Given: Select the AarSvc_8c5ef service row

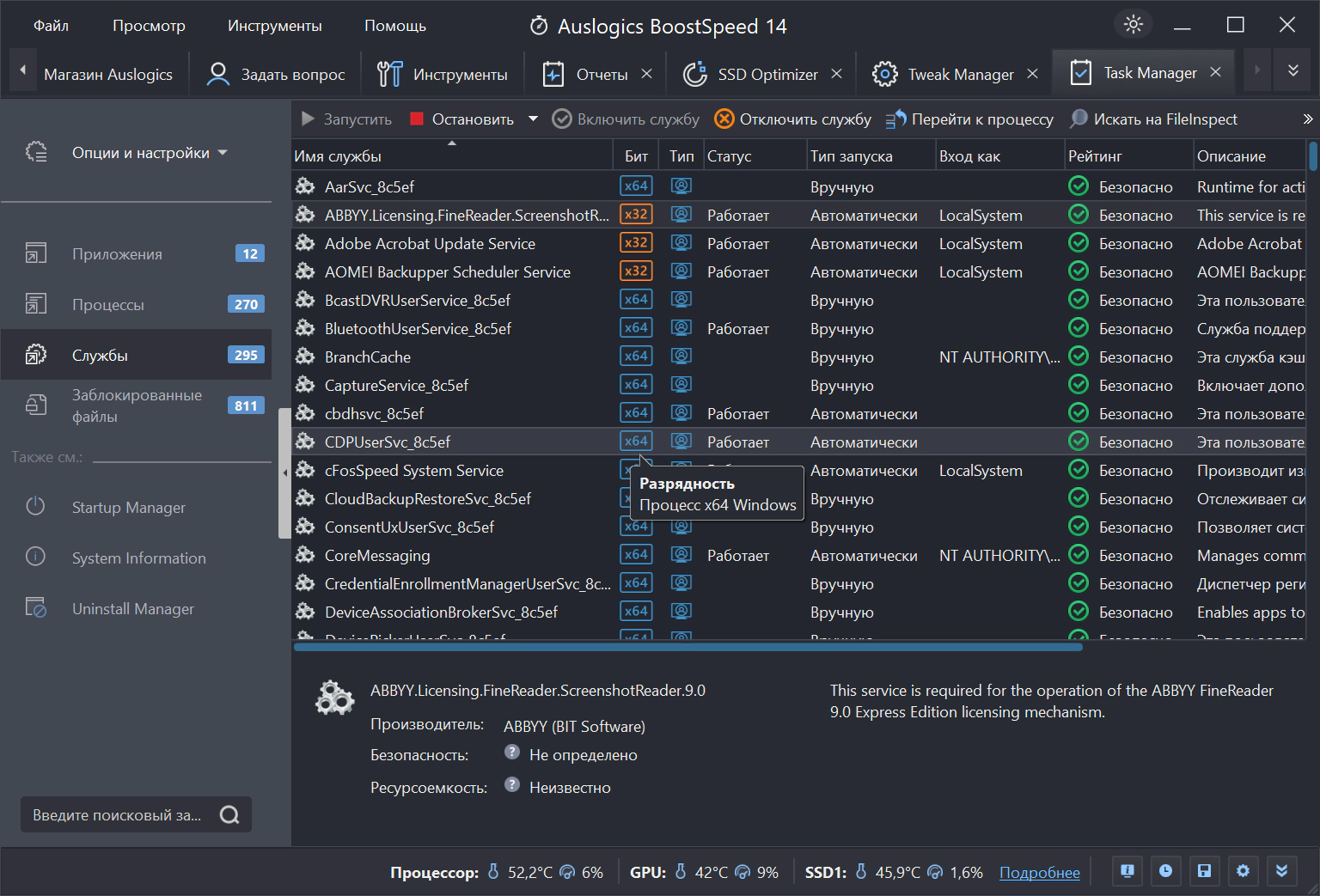Looking at the screenshot, I should click(799, 186).
